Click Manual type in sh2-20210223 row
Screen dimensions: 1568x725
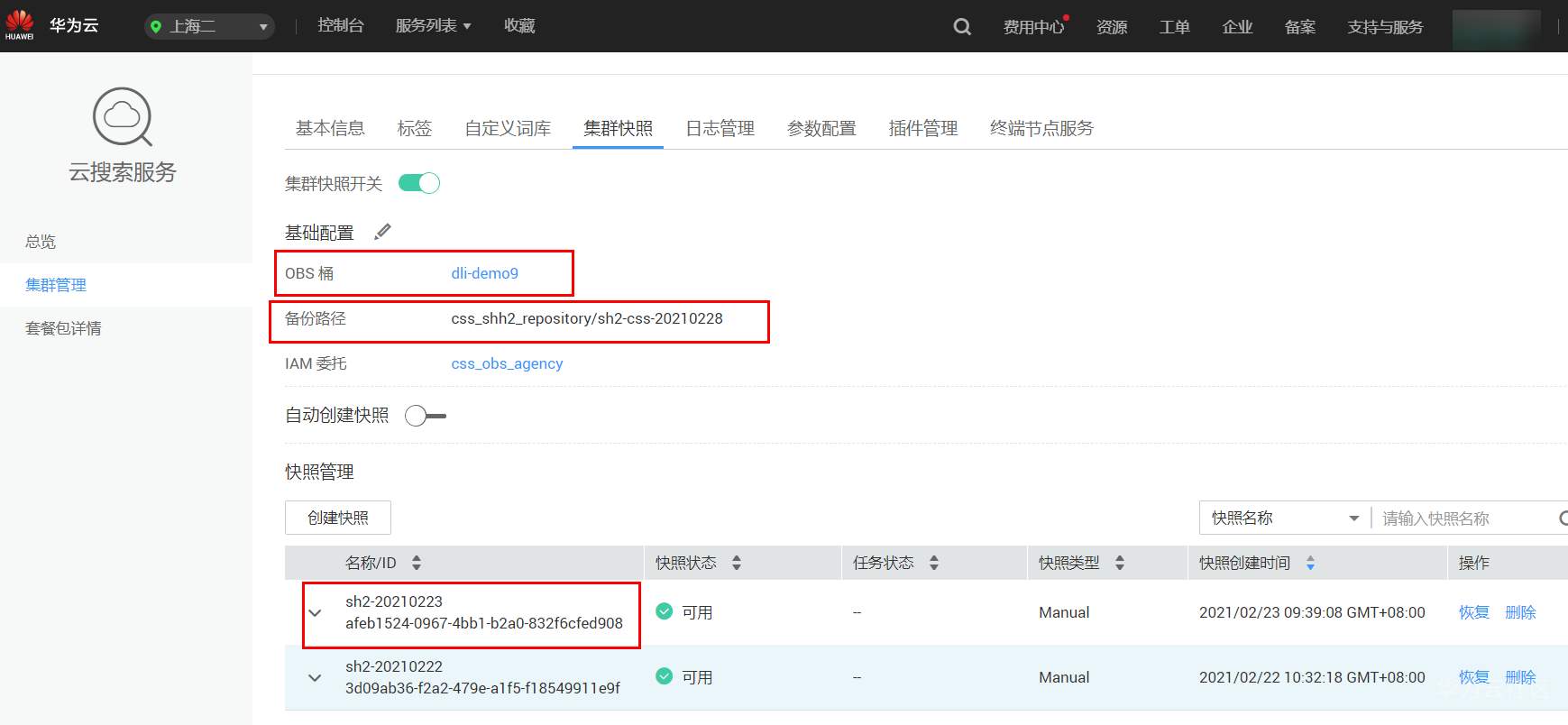[x=1064, y=612]
